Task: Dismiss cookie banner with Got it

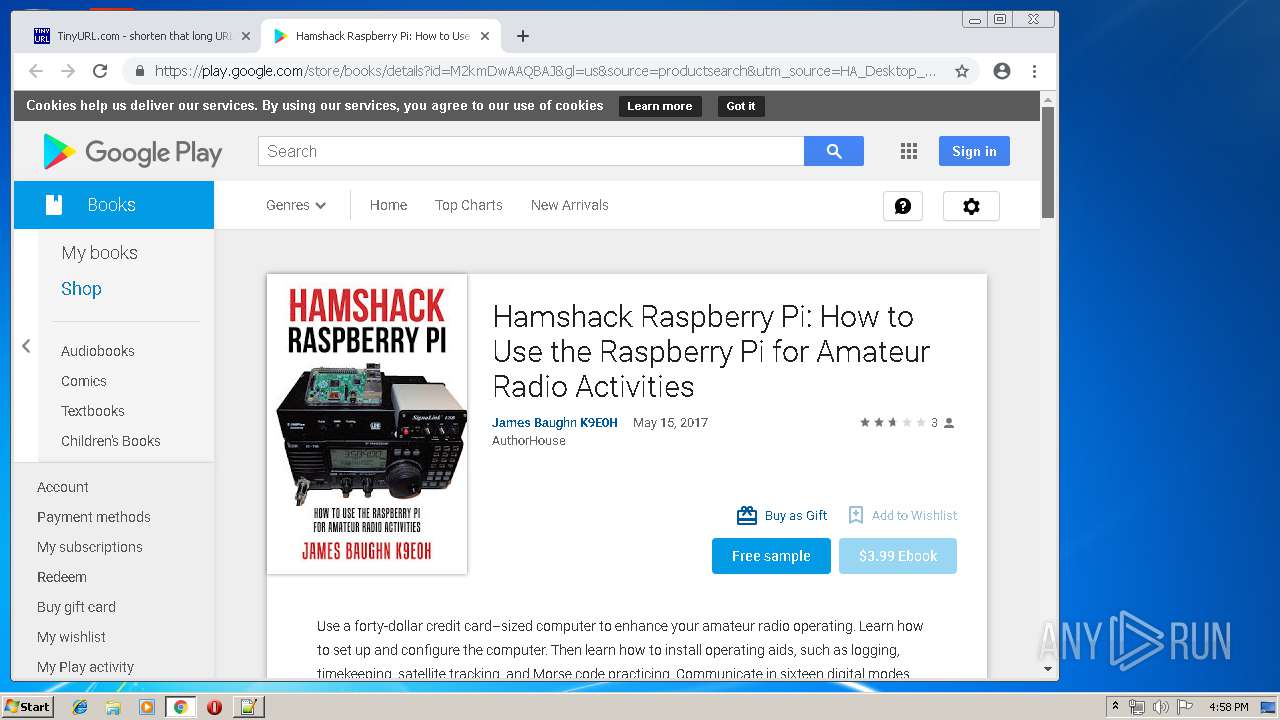Action: 741,106
